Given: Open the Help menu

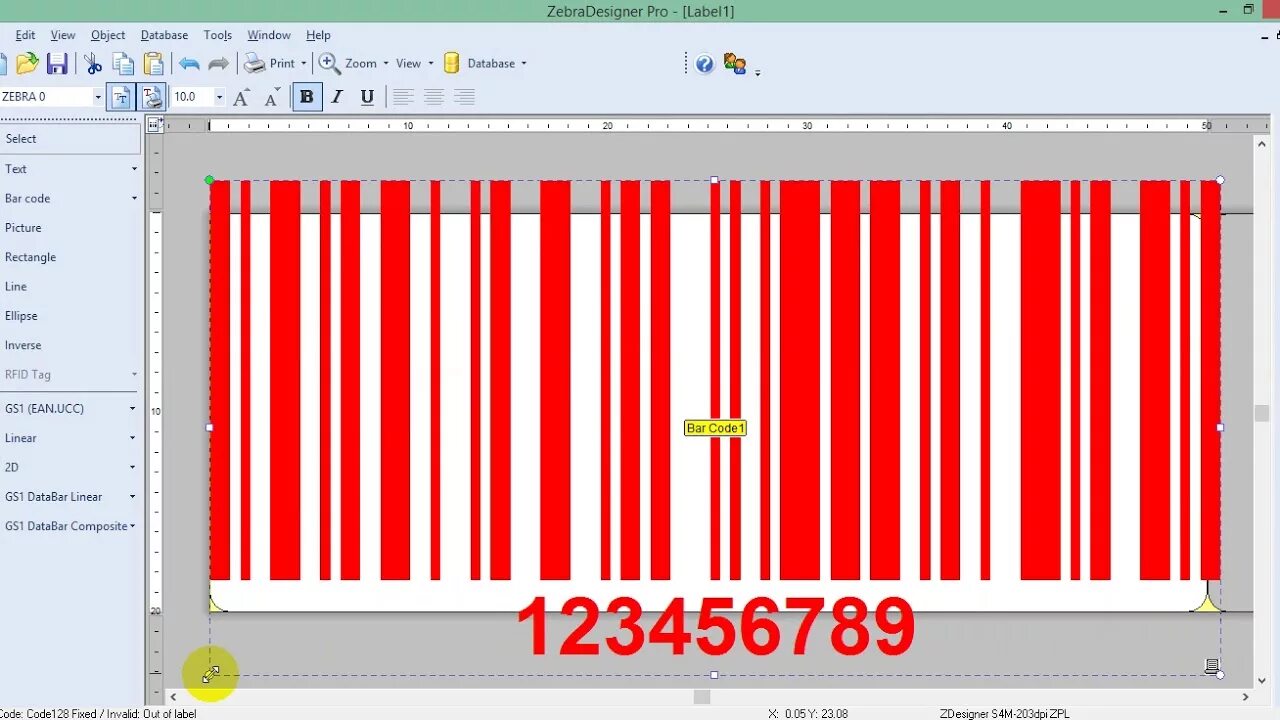Looking at the screenshot, I should click(318, 35).
